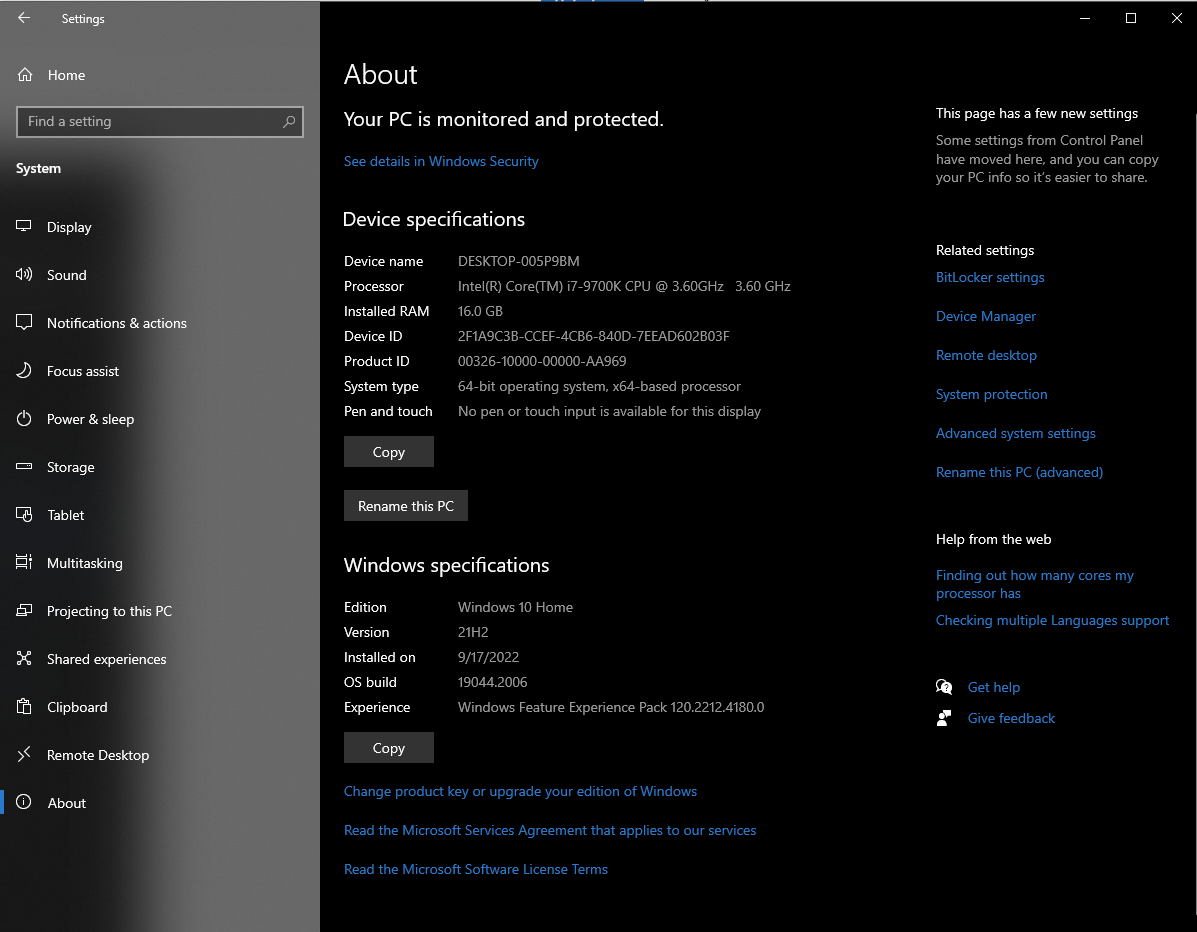Image resolution: width=1197 pixels, height=932 pixels.
Task: Open System protection link
Action: pyautogui.click(x=992, y=394)
